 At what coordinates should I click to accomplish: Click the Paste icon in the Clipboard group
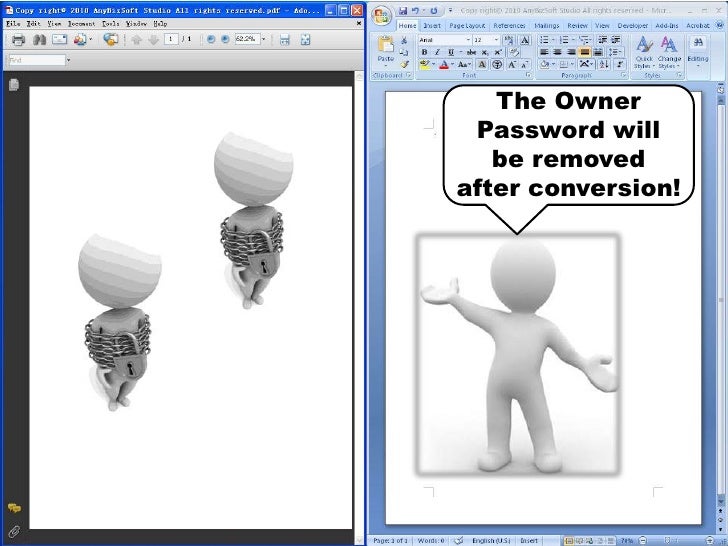pos(387,46)
